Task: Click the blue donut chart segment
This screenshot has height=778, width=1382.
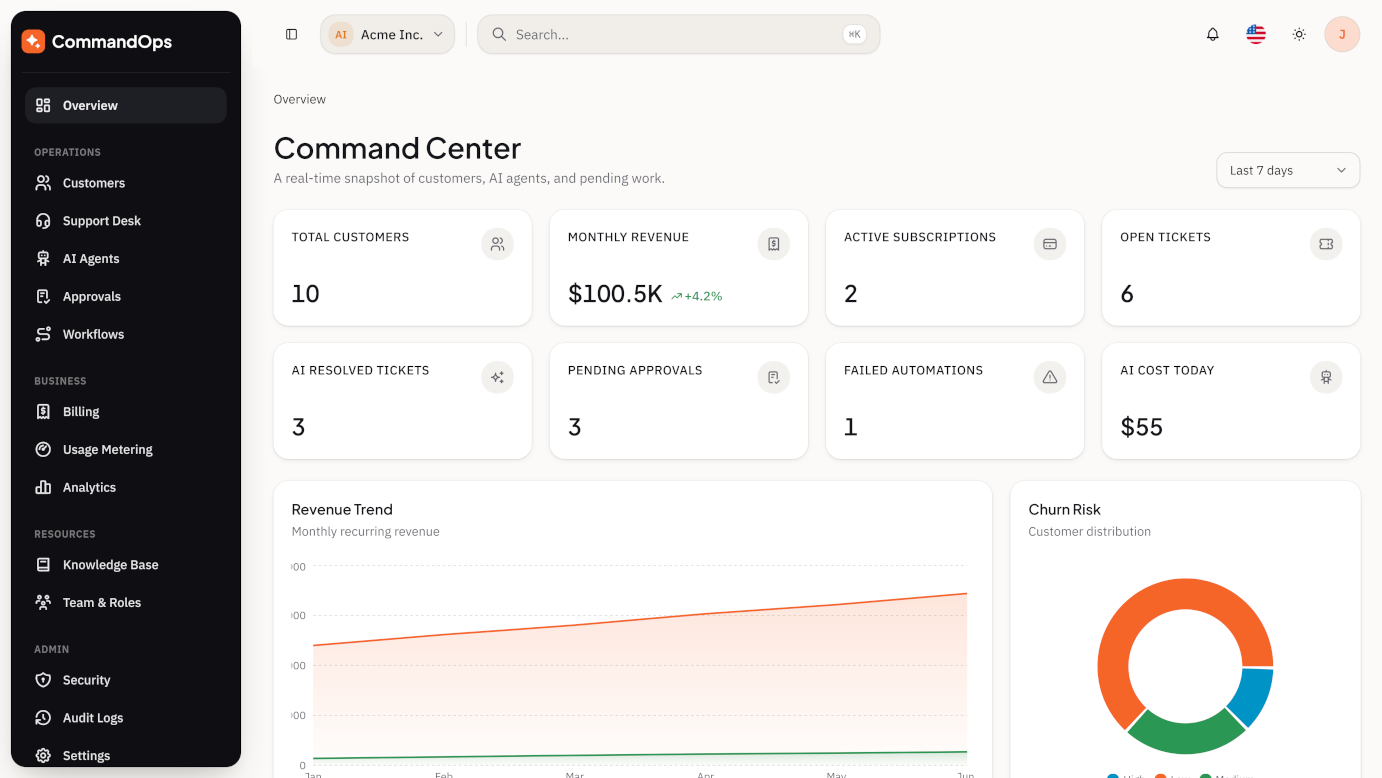Action: pos(1252,695)
